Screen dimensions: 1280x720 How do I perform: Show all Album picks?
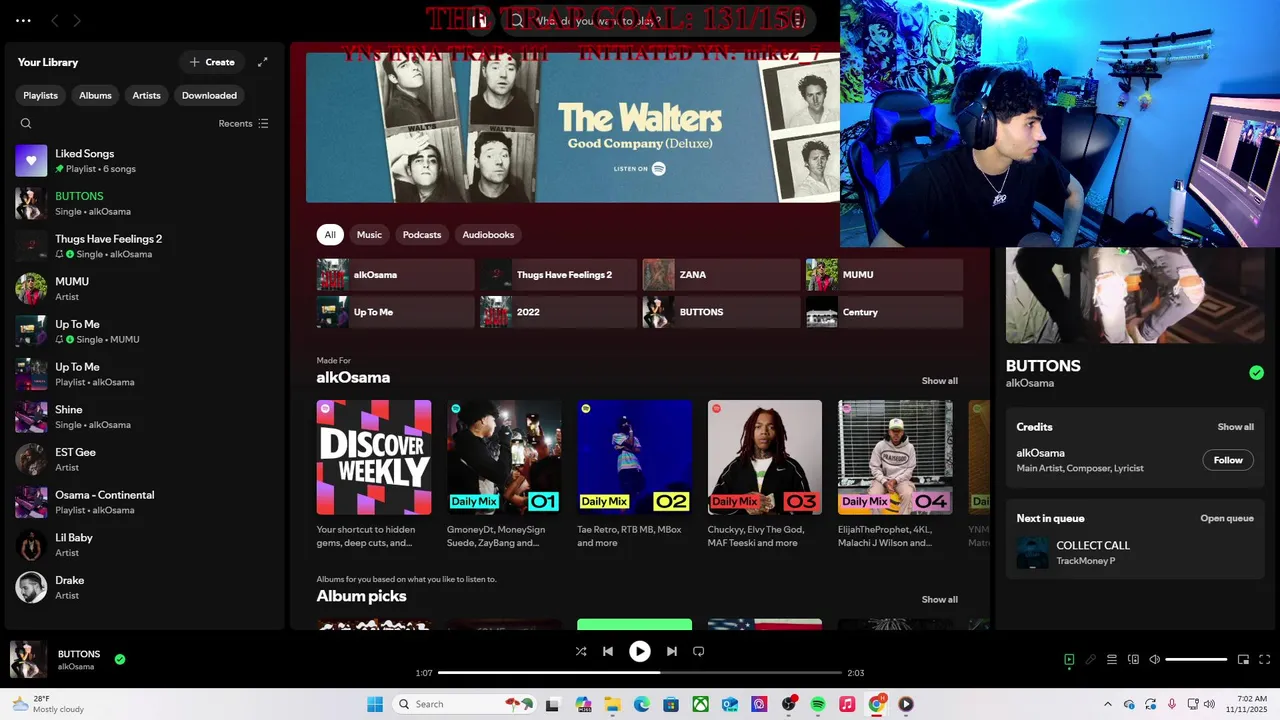(x=939, y=600)
